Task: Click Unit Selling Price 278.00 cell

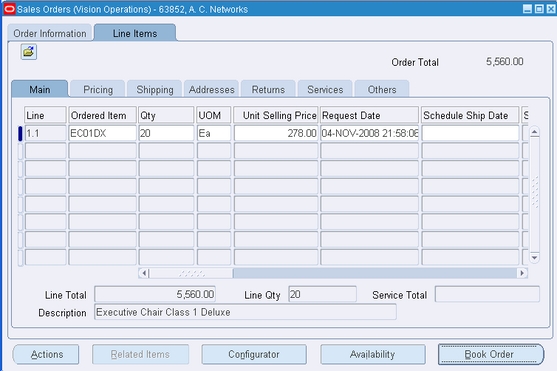Action: pyautogui.click(x=276, y=133)
